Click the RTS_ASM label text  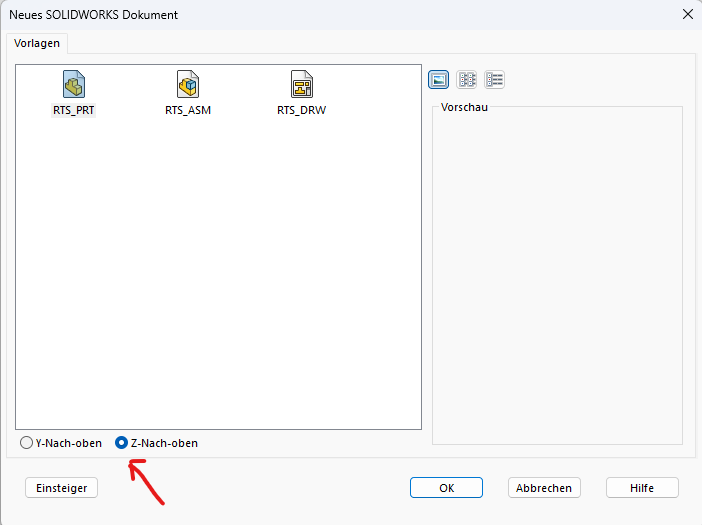click(x=188, y=110)
